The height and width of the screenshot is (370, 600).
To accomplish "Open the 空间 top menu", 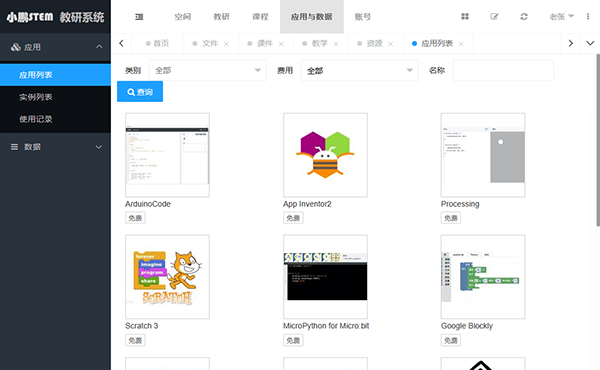I will point(183,17).
